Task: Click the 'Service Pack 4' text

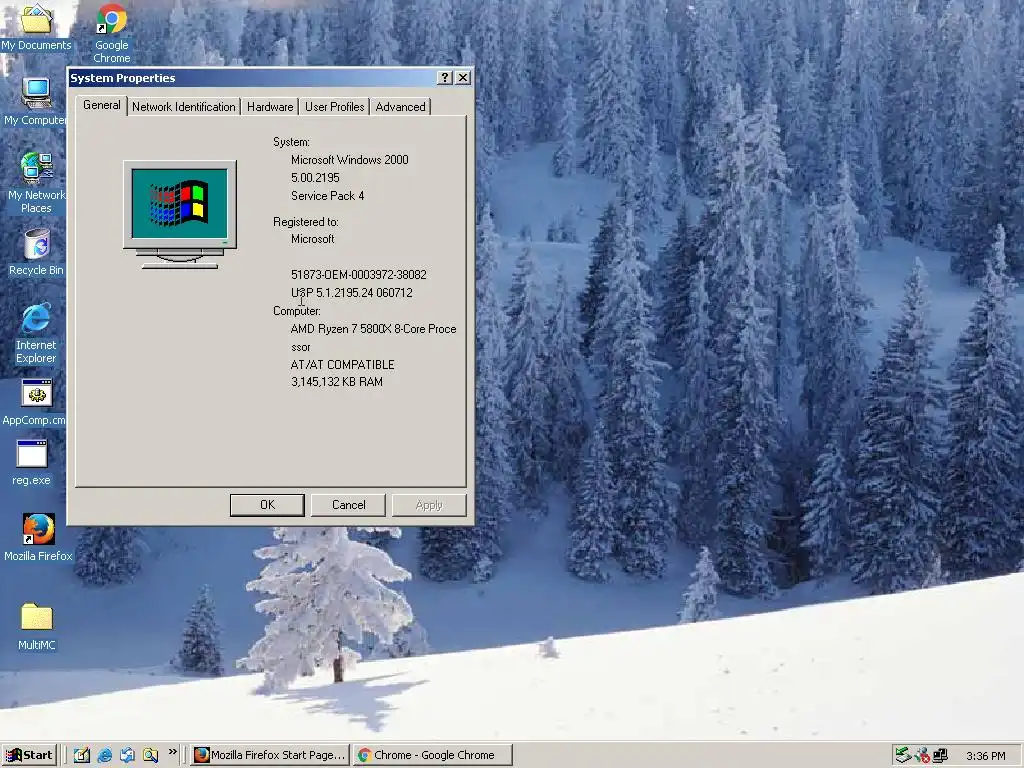Action: 327,195
